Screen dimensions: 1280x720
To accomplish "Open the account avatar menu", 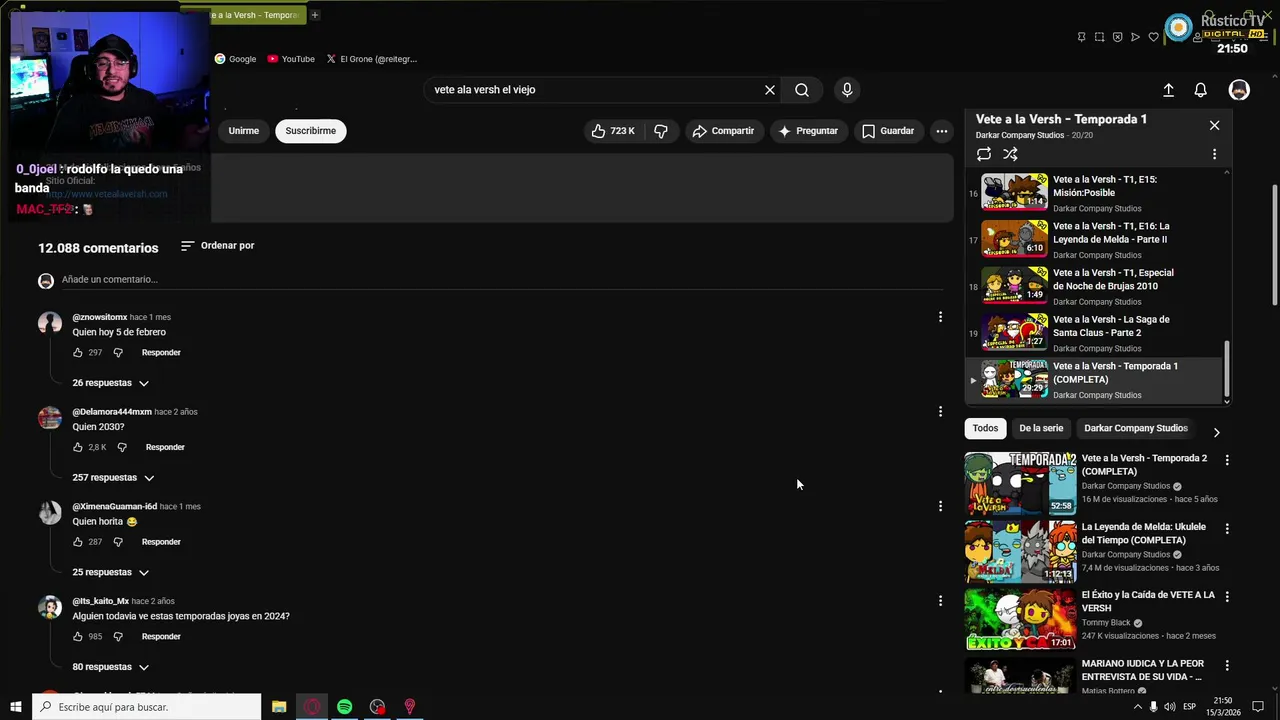I will pyautogui.click(x=1239, y=90).
